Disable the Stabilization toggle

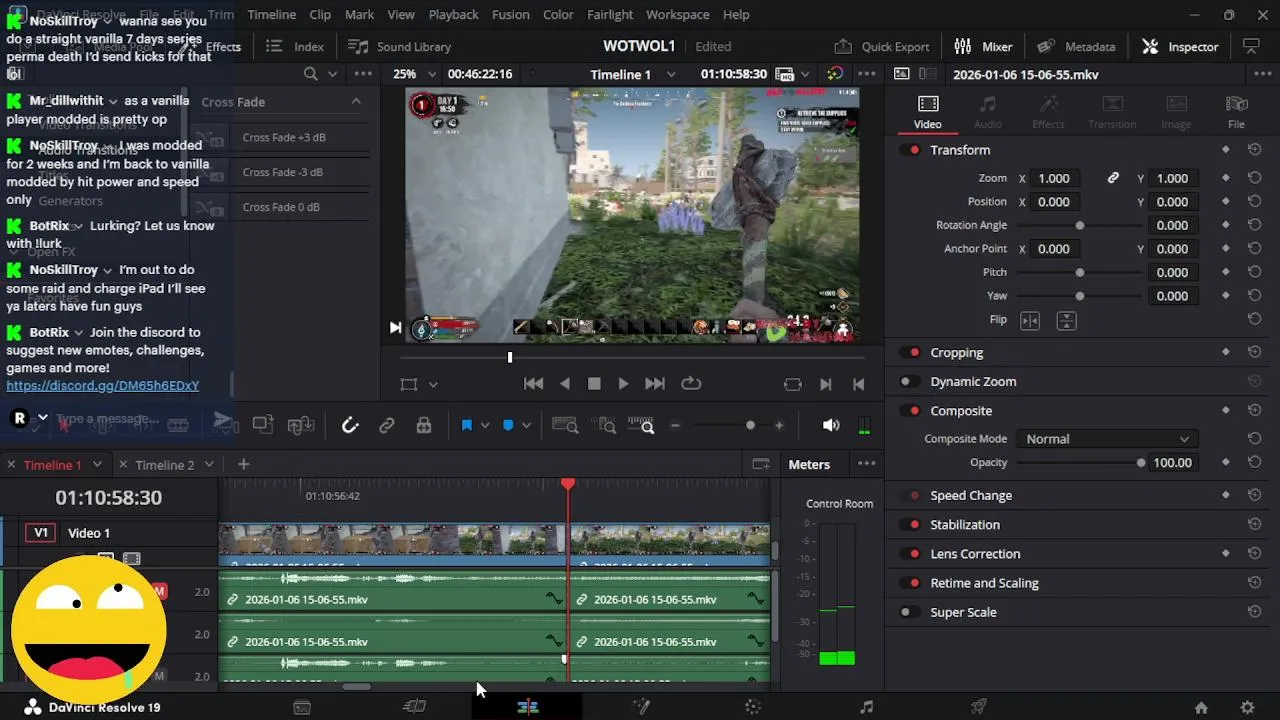click(x=909, y=525)
